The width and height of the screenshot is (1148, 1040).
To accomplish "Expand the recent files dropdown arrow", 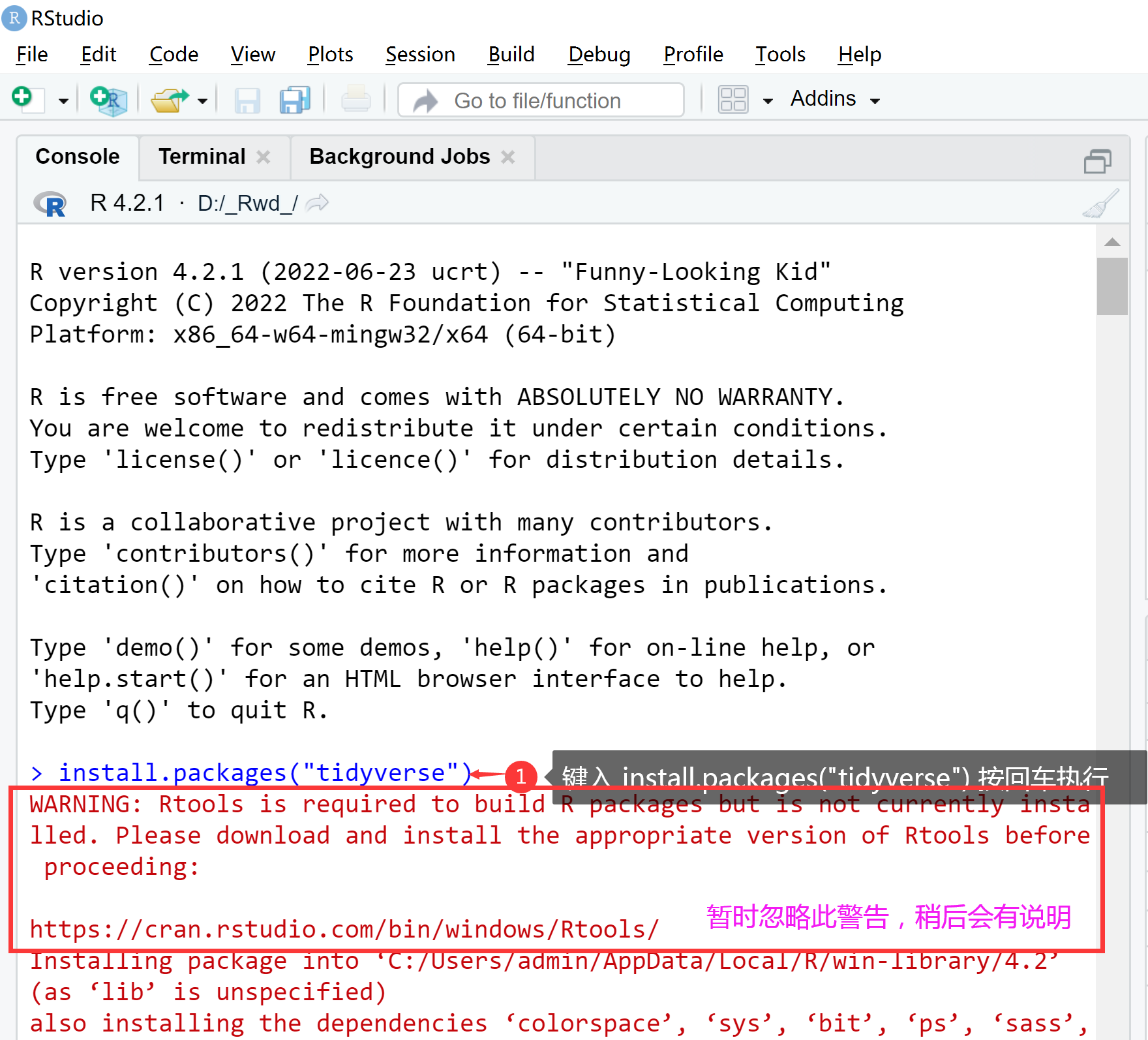I will point(202,101).
